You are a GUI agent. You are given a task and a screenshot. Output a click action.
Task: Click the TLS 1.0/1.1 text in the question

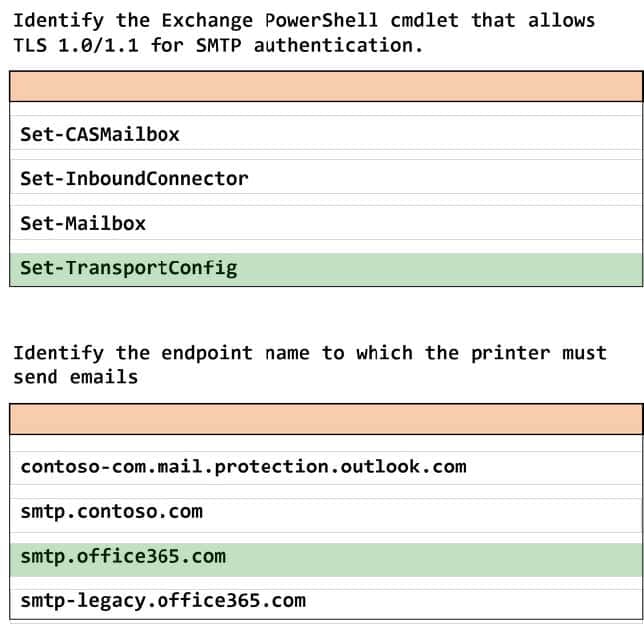click(x=76, y=45)
